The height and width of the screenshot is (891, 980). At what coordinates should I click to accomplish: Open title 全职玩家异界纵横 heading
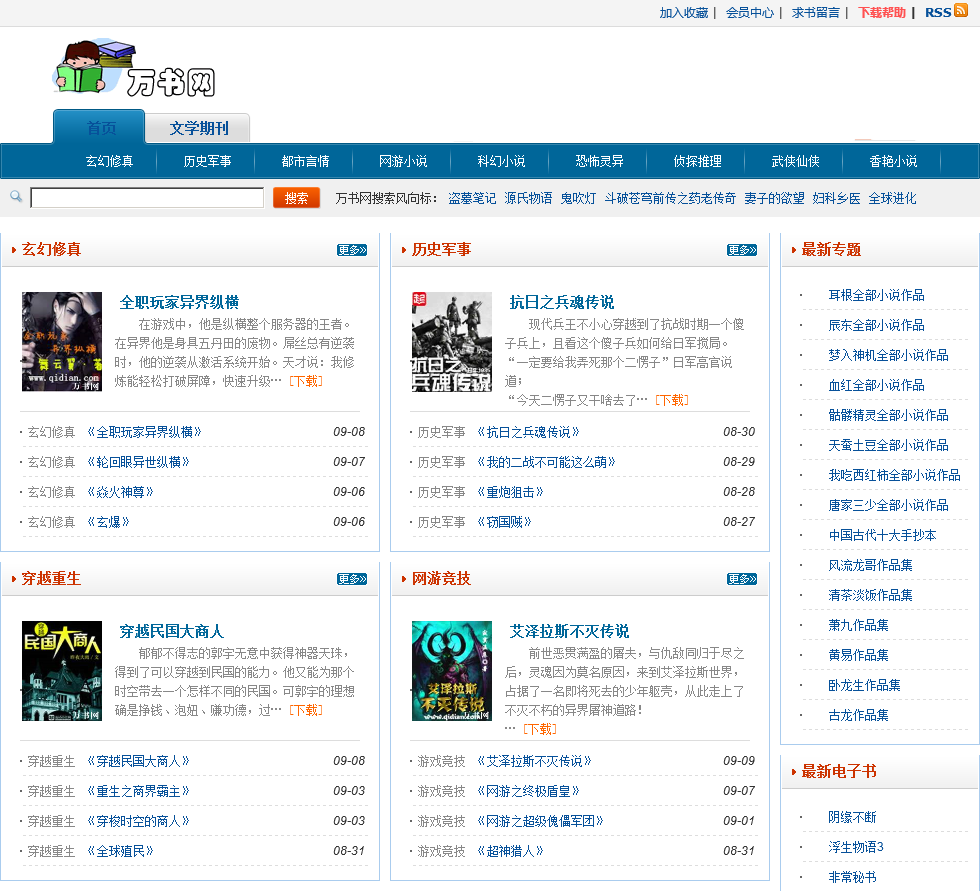pos(179,302)
